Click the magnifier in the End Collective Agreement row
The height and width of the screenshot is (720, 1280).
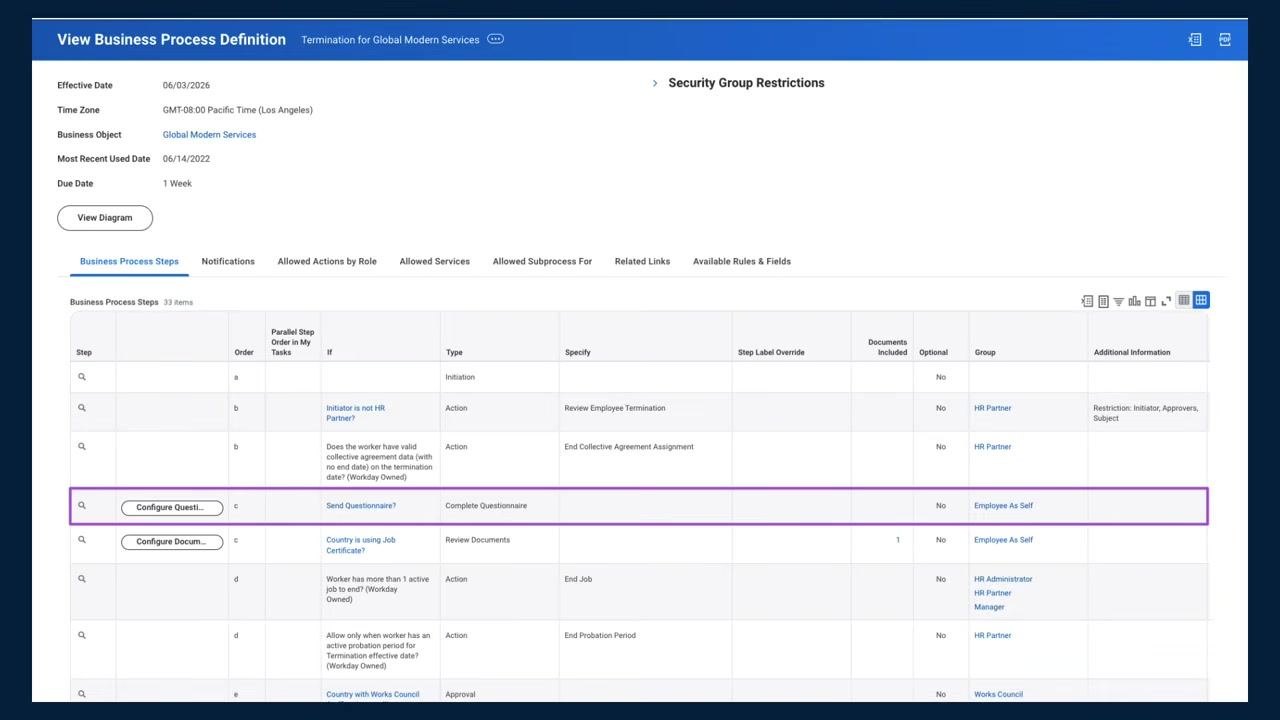click(x=82, y=447)
